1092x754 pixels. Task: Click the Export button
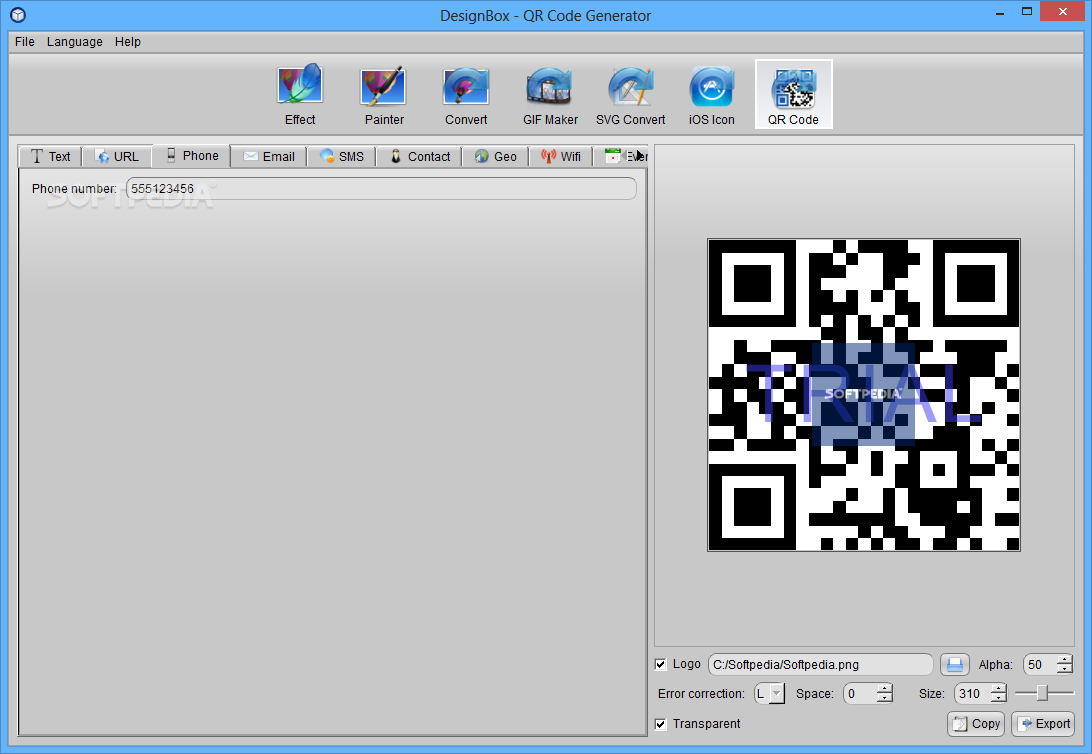click(x=1043, y=724)
